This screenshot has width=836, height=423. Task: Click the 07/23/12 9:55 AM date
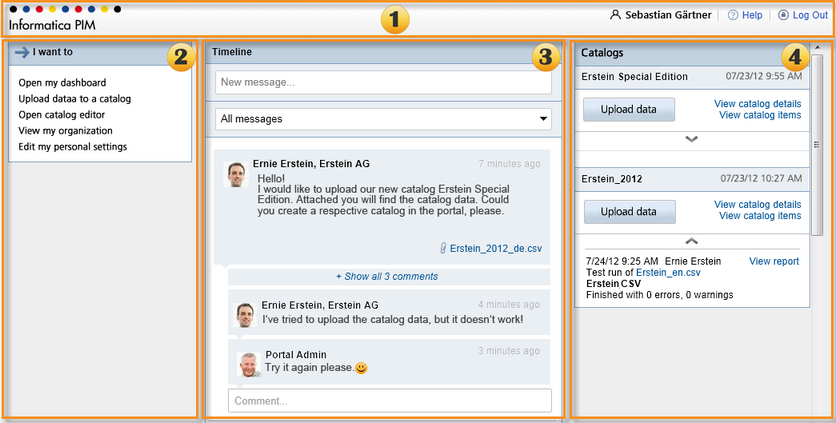[763, 76]
